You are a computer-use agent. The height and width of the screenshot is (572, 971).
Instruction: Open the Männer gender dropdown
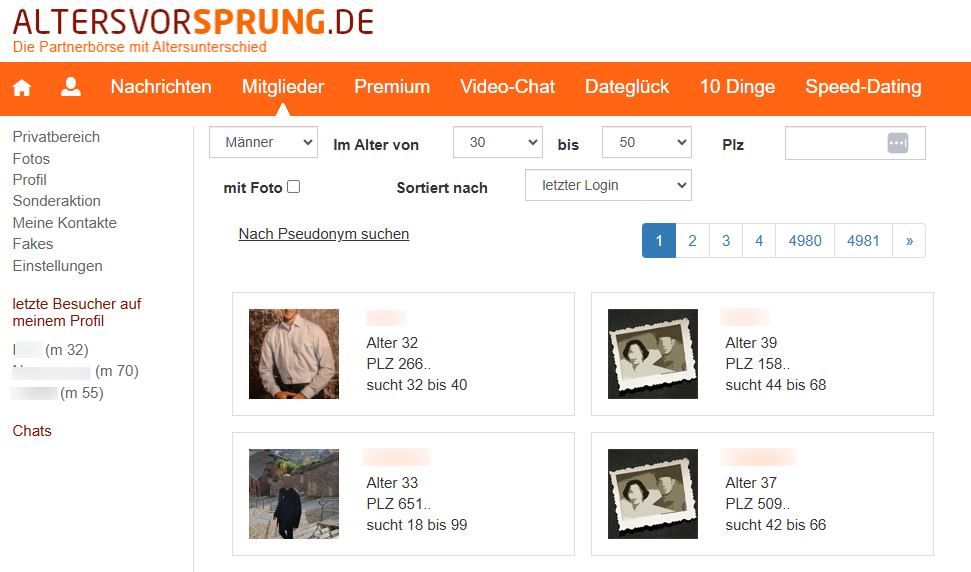[x=263, y=142]
